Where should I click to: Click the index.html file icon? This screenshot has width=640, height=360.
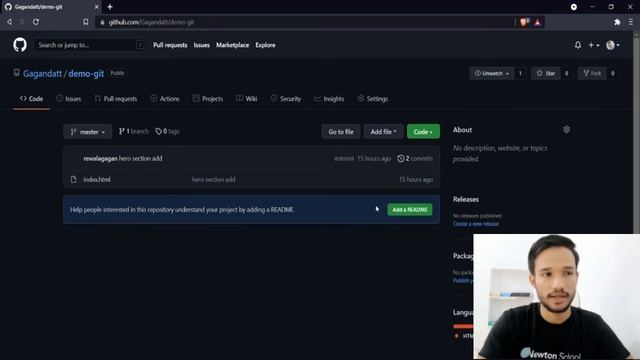[73, 180]
